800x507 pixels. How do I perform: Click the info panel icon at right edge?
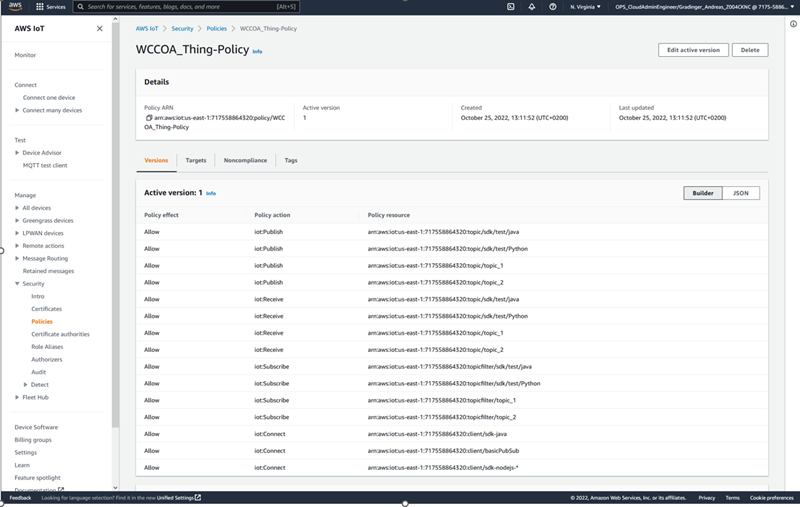[793, 24]
